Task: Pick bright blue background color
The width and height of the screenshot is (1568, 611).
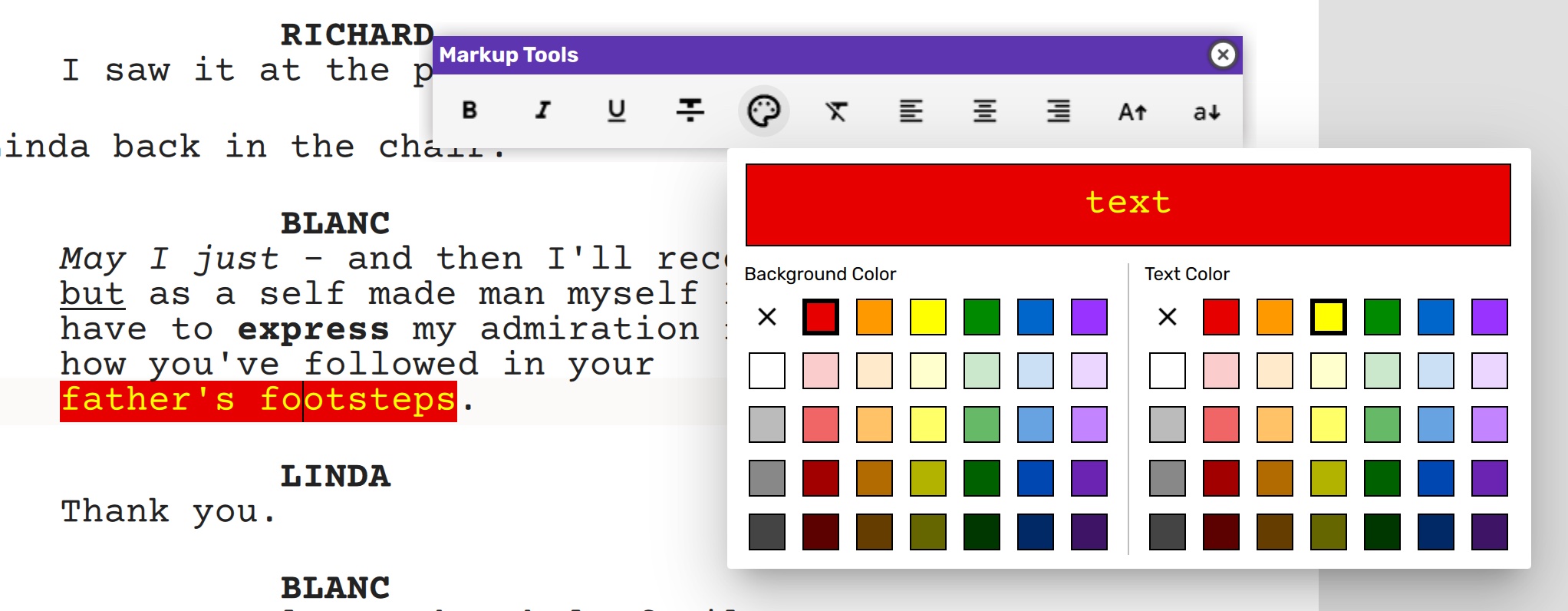Action: tap(1036, 317)
